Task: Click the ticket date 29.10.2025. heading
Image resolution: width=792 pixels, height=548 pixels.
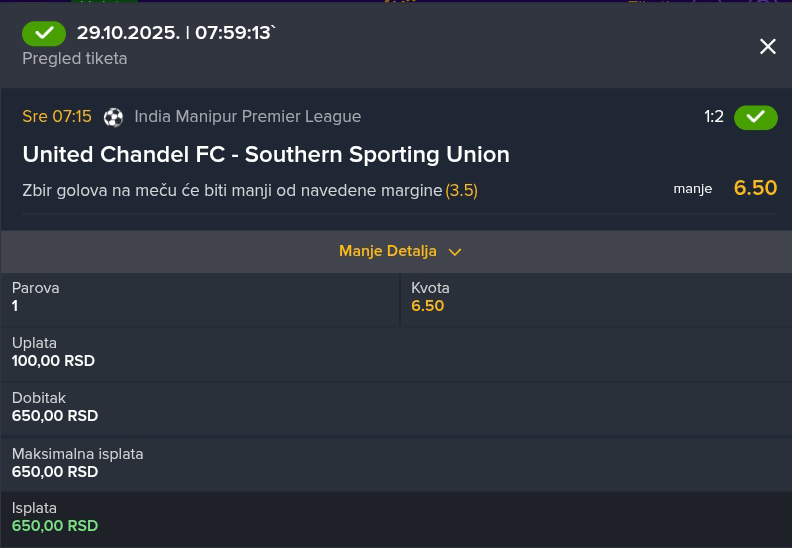Action: (128, 33)
